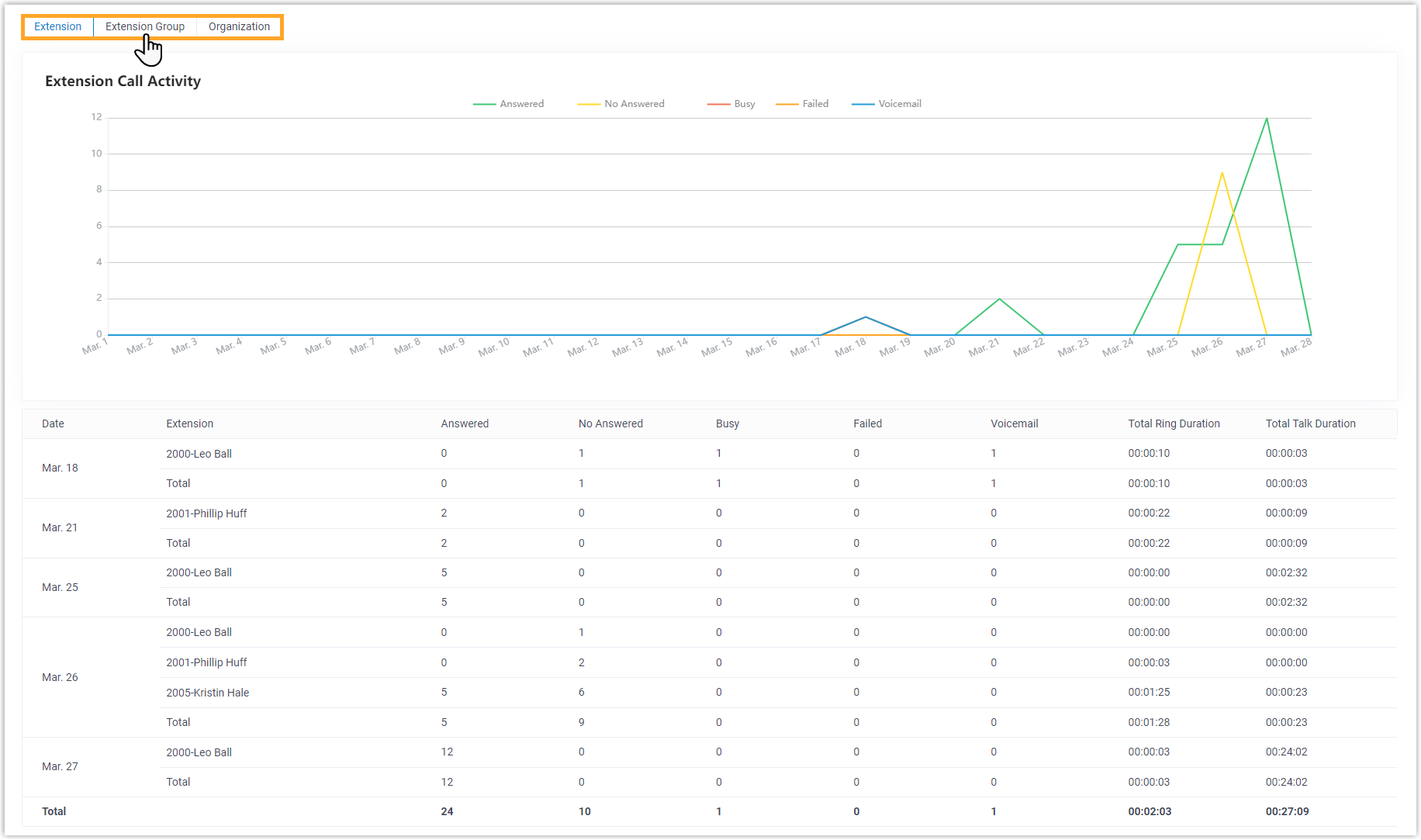Image resolution: width=1421 pixels, height=840 pixels.
Task: Select the 2005-Kristin Hale row
Action: 207,693
